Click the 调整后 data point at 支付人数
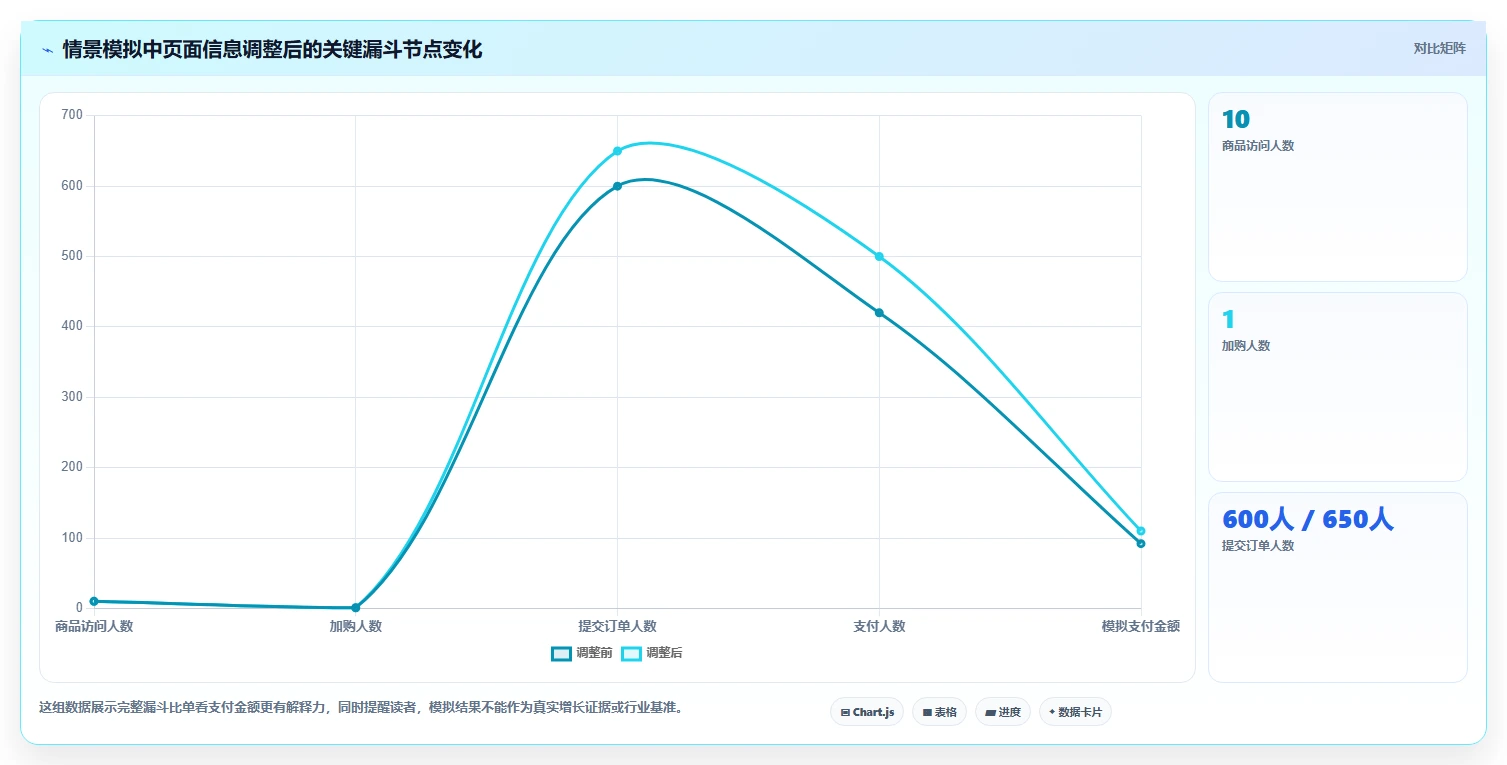The width and height of the screenshot is (1507, 765). tap(879, 256)
